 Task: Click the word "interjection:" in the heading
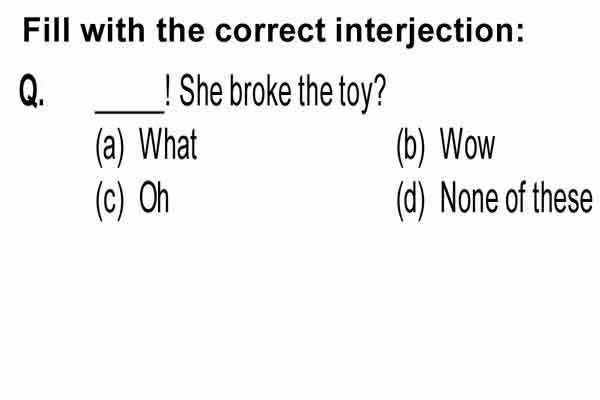(430, 33)
